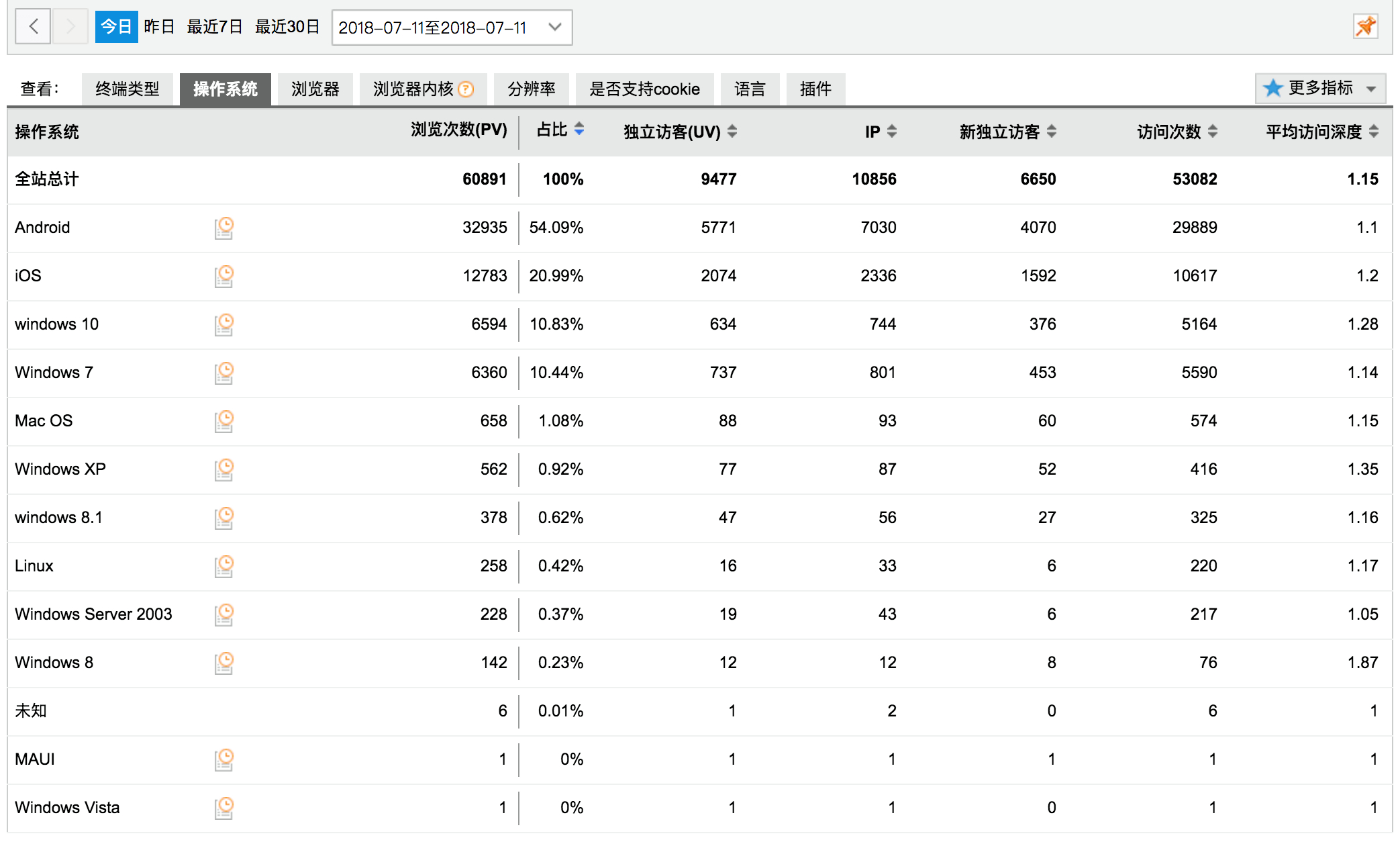Sort table by 占比 column arrows
Viewport: 1400px width, 842px height.
(579, 129)
